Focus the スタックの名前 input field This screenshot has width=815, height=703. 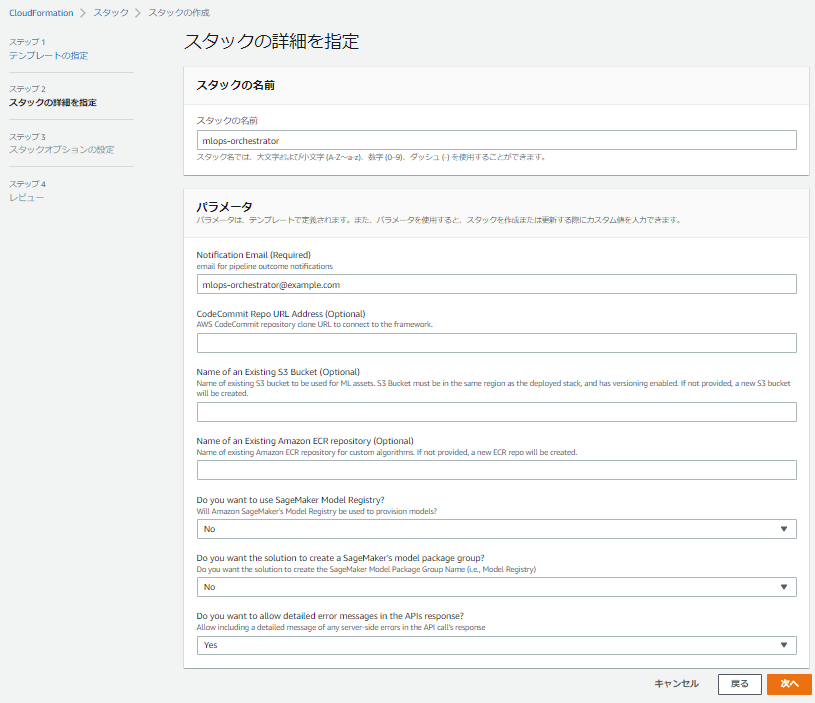point(496,140)
